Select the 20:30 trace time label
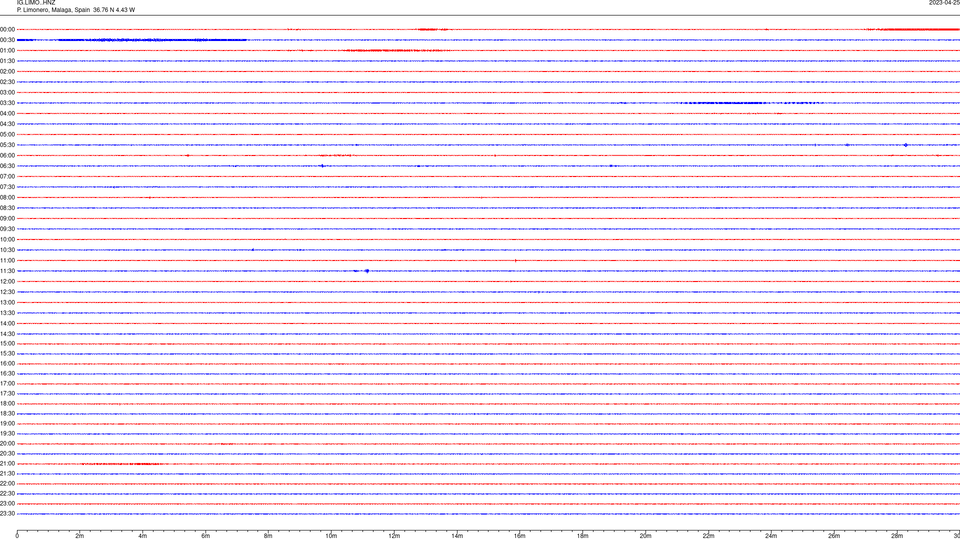The image size is (960, 540). point(7,454)
